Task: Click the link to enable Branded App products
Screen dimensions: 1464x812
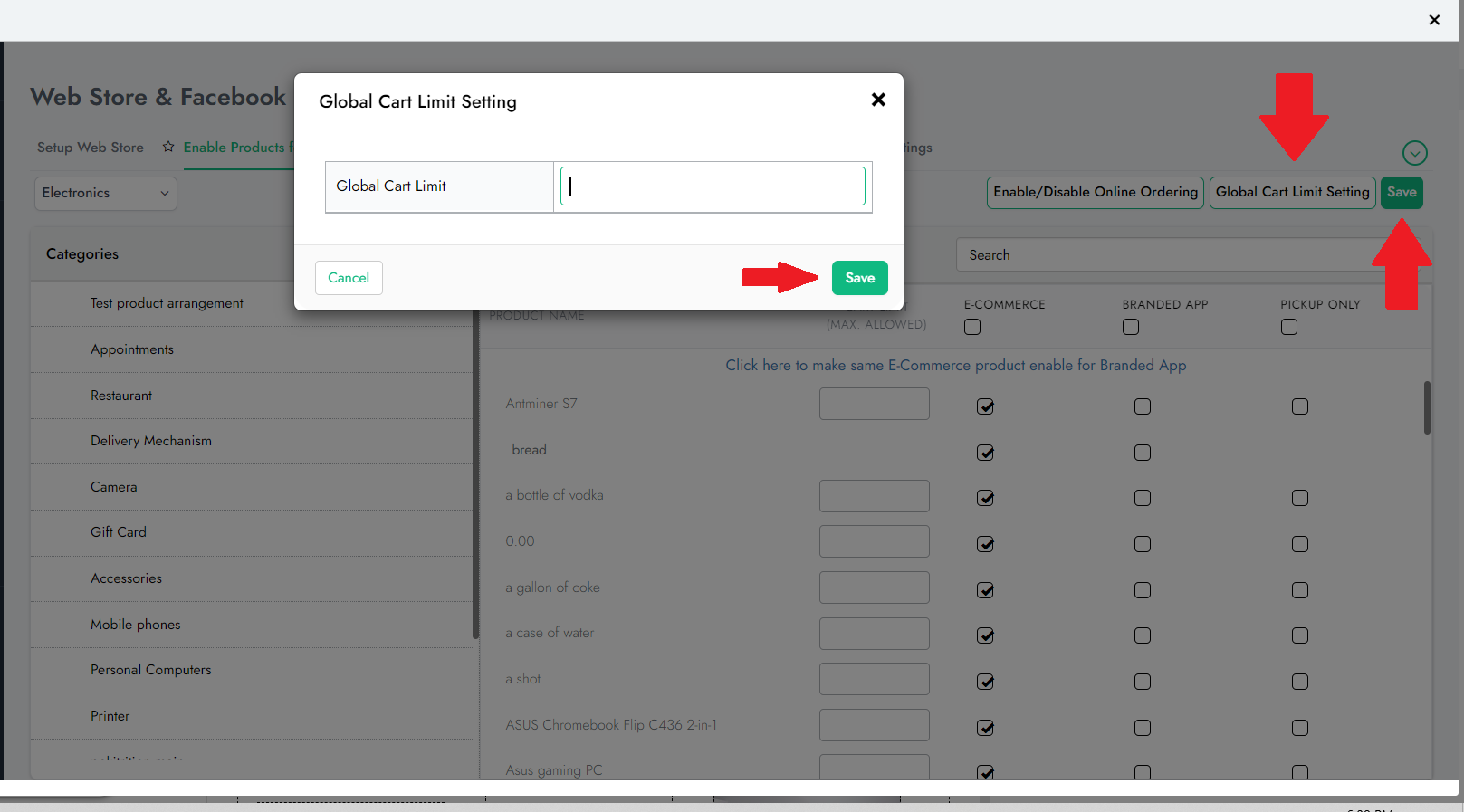Action: tap(955, 366)
